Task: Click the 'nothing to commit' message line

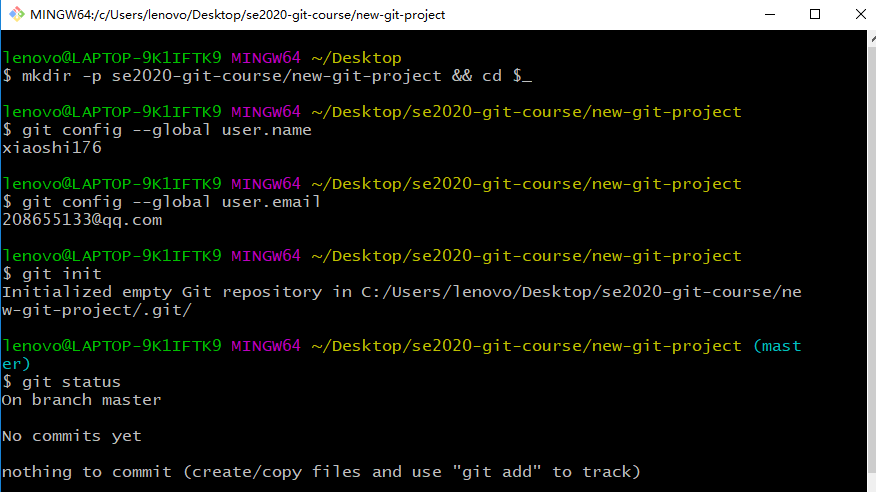Action: 321,472
